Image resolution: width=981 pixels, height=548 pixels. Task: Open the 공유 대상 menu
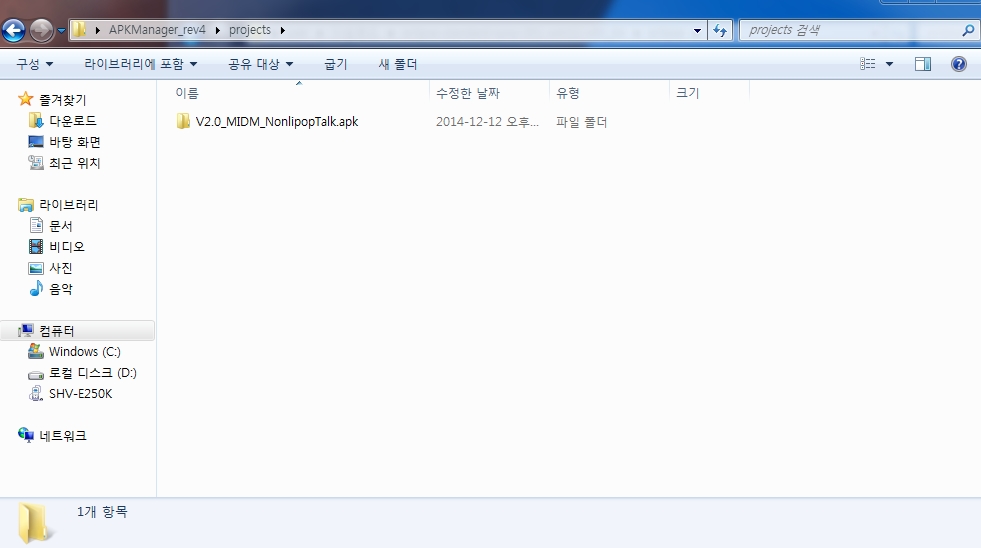tap(260, 64)
